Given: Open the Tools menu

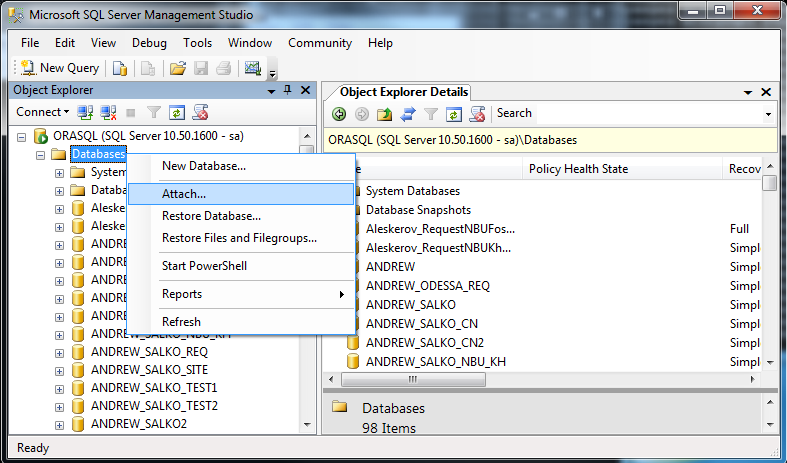Looking at the screenshot, I should [197, 43].
